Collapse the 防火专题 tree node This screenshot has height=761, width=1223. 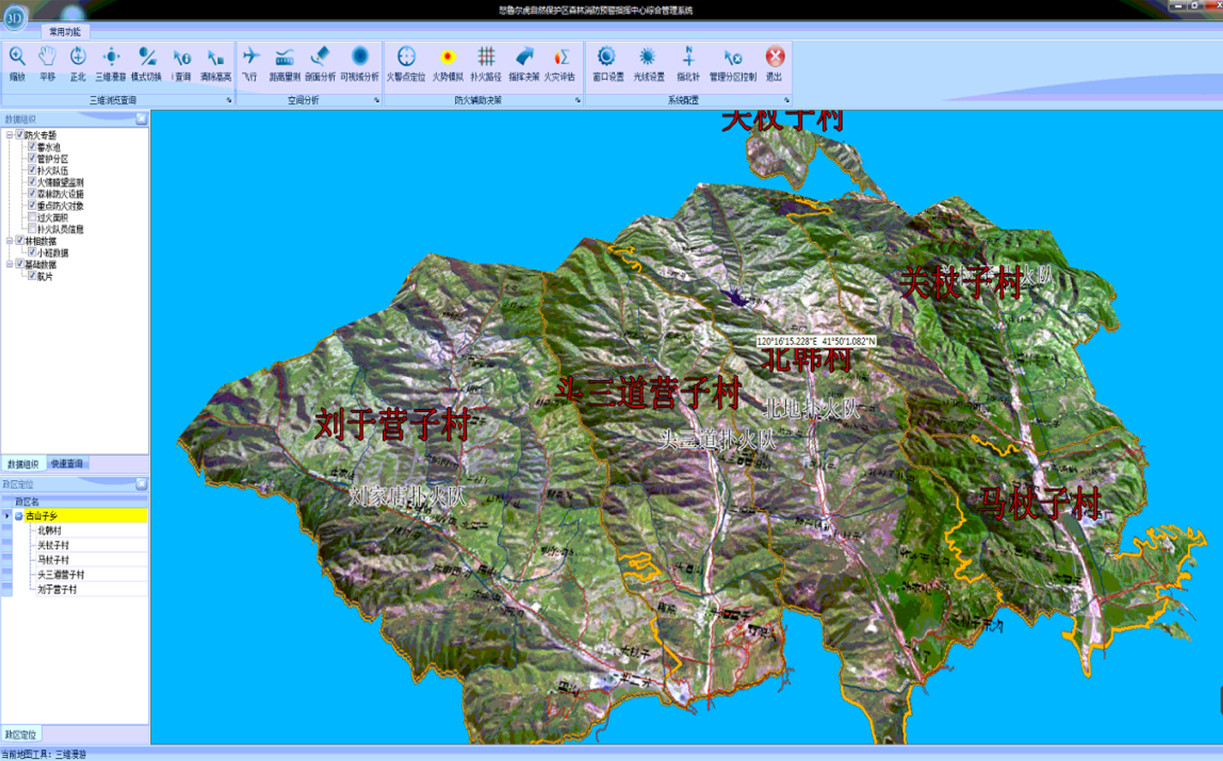9,135
